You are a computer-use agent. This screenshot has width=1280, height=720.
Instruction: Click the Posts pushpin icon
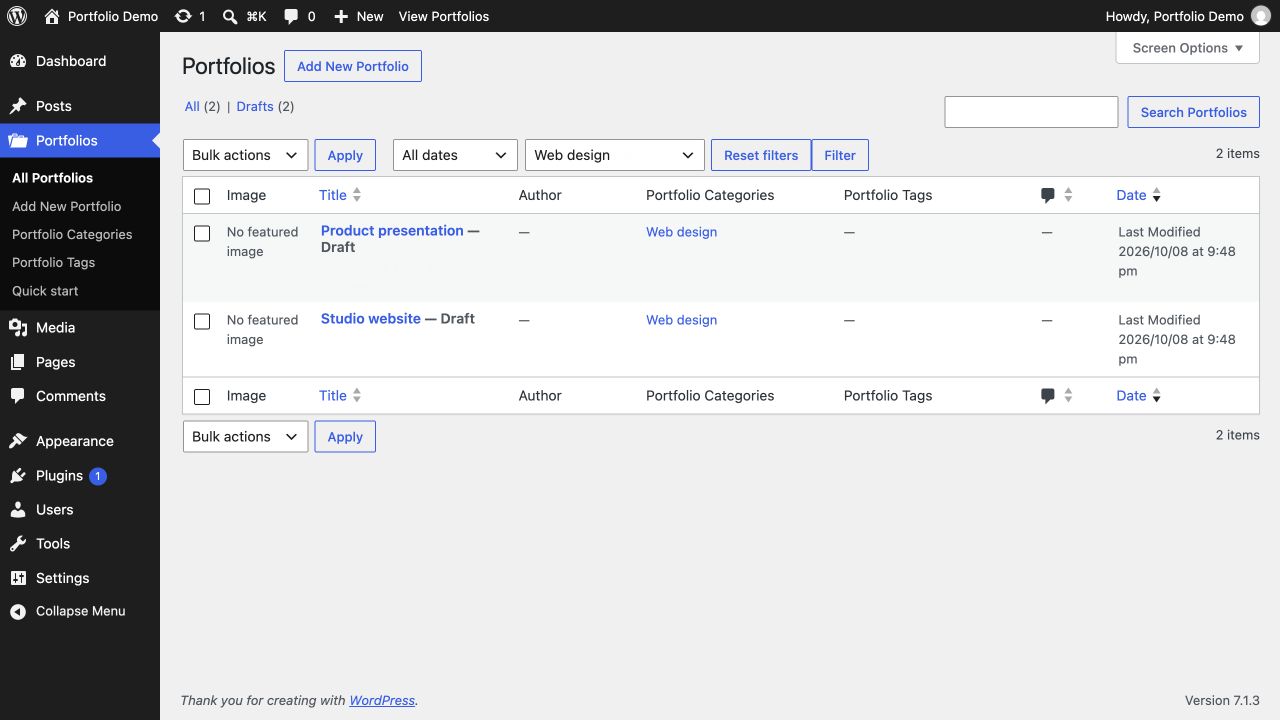click(x=18, y=106)
